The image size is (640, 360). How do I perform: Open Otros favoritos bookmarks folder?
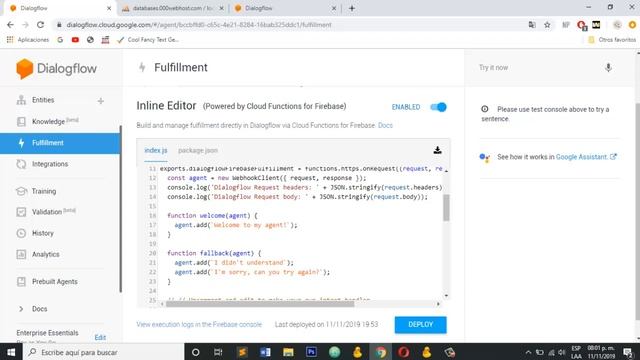(x=611, y=40)
